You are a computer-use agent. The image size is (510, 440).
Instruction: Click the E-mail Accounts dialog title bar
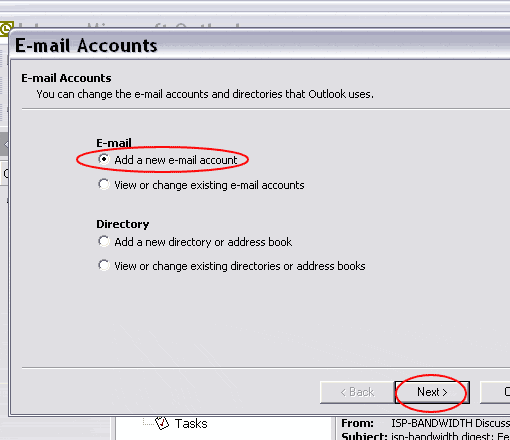(x=260, y=45)
